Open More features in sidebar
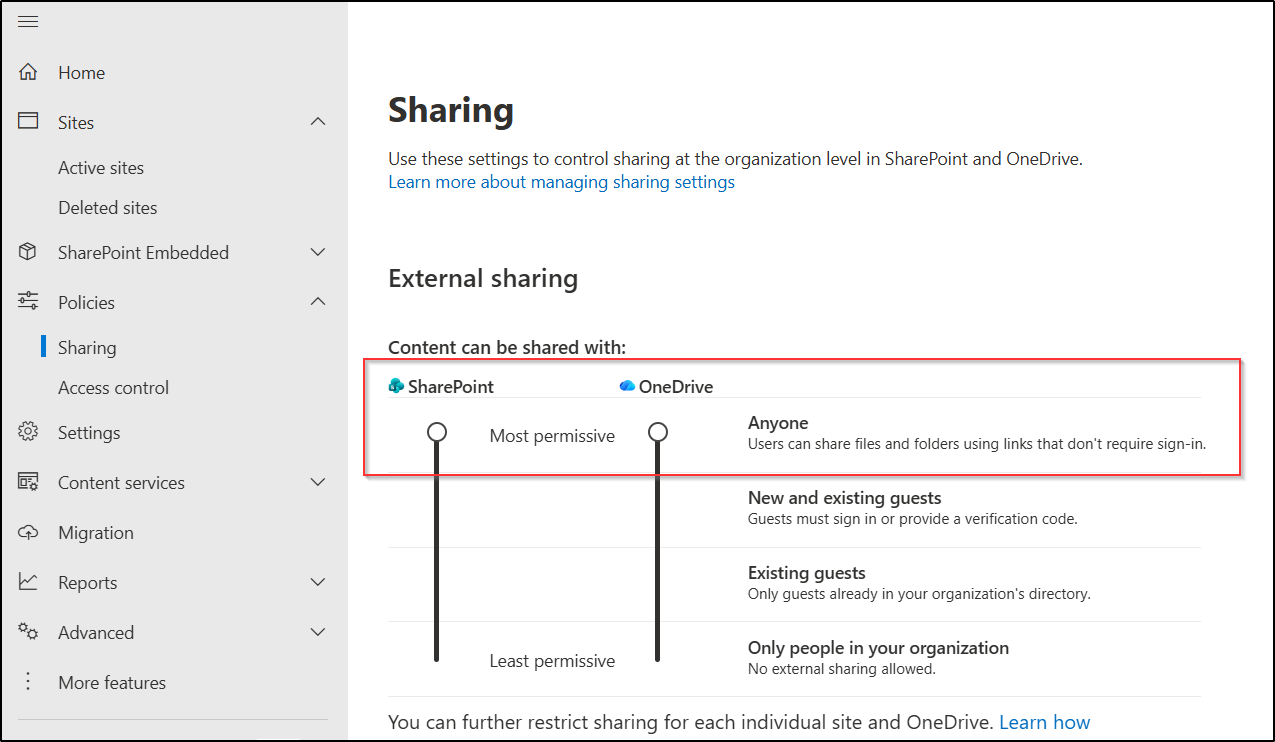1275x742 pixels. [112, 682]
